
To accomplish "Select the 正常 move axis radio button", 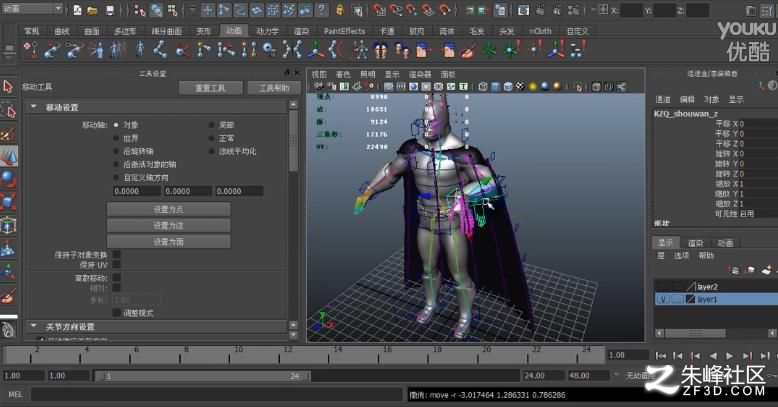I will pos(211,138).
